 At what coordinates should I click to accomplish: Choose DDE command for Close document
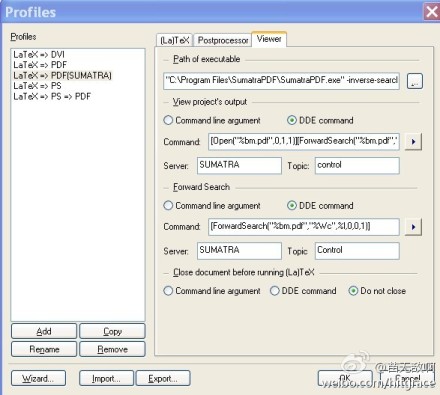[x=303, y=291]
